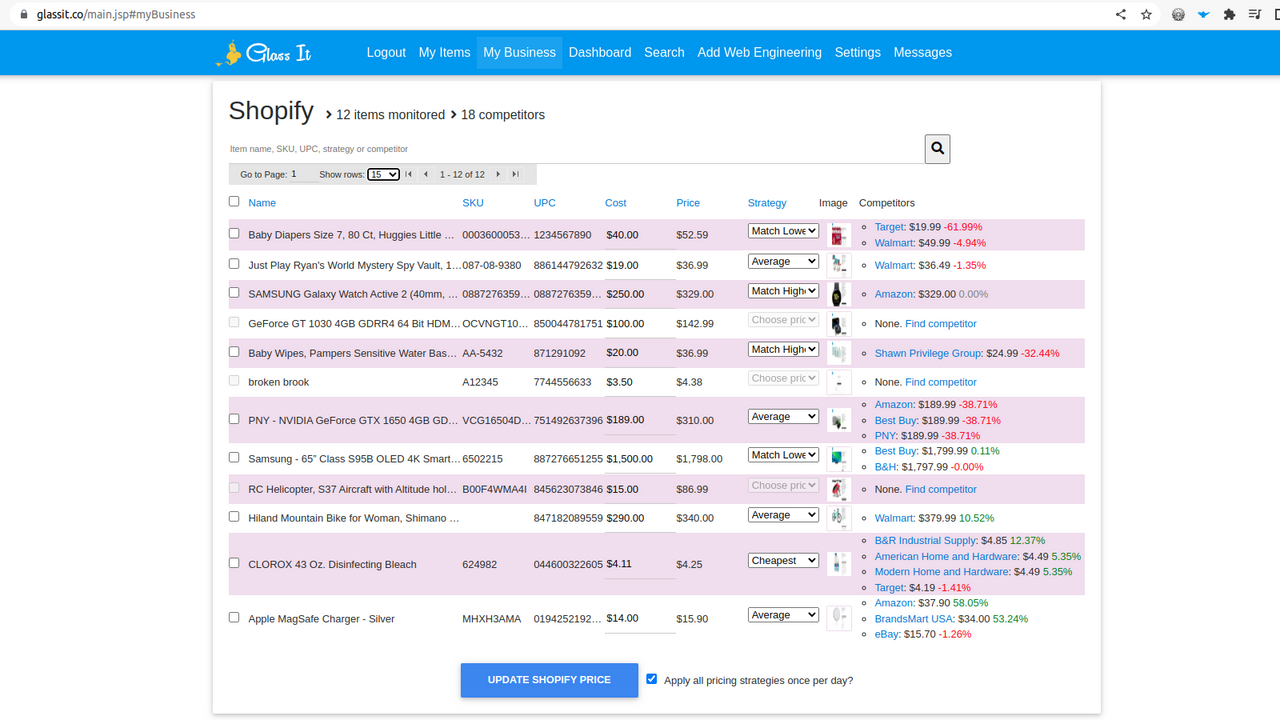Open Add Web Engineering nav item
Viewport: 1280px width, 720px height.
pos(759,53)
